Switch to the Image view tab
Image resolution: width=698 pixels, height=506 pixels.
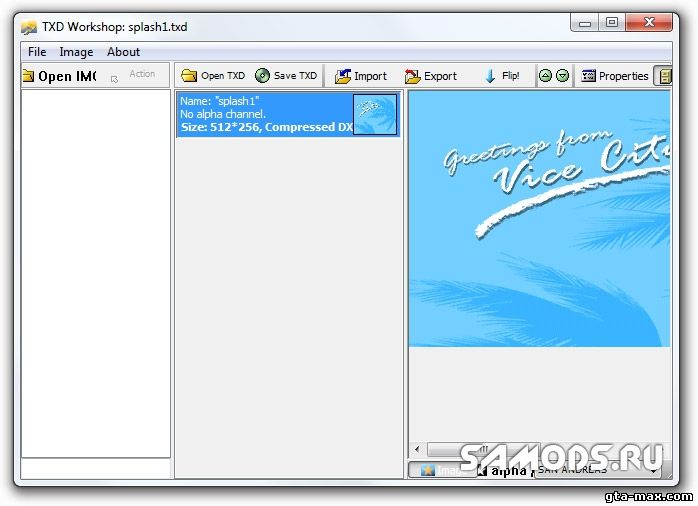[x=441, y=470]
